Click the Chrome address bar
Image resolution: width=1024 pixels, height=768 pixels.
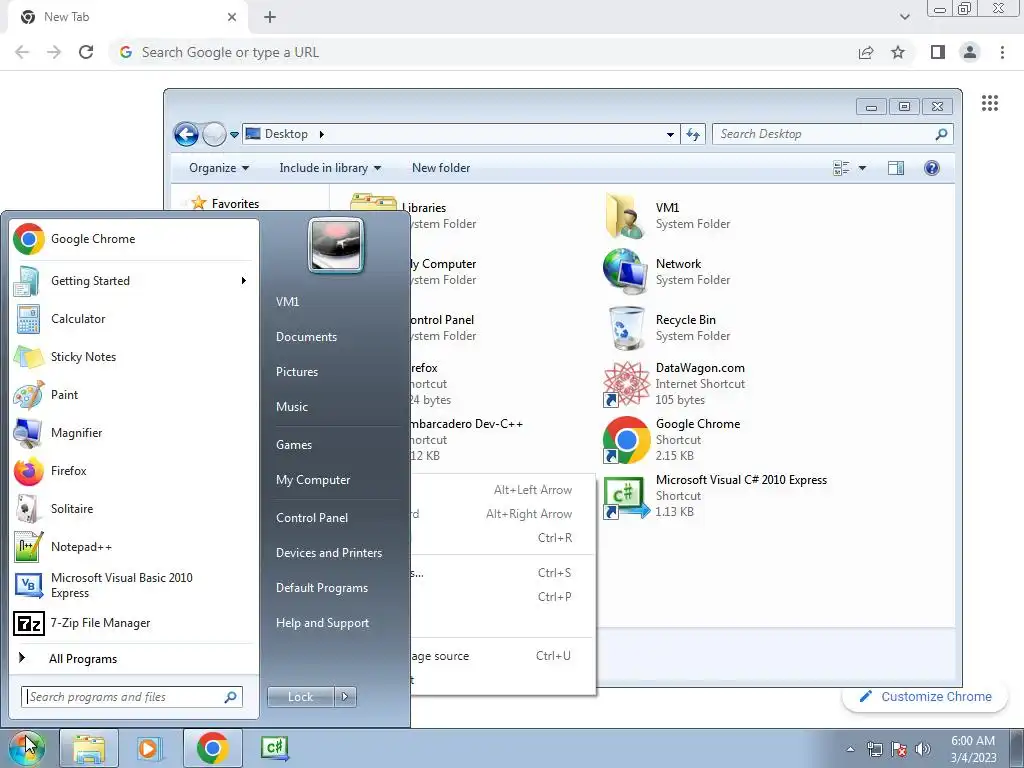(483, 52)
